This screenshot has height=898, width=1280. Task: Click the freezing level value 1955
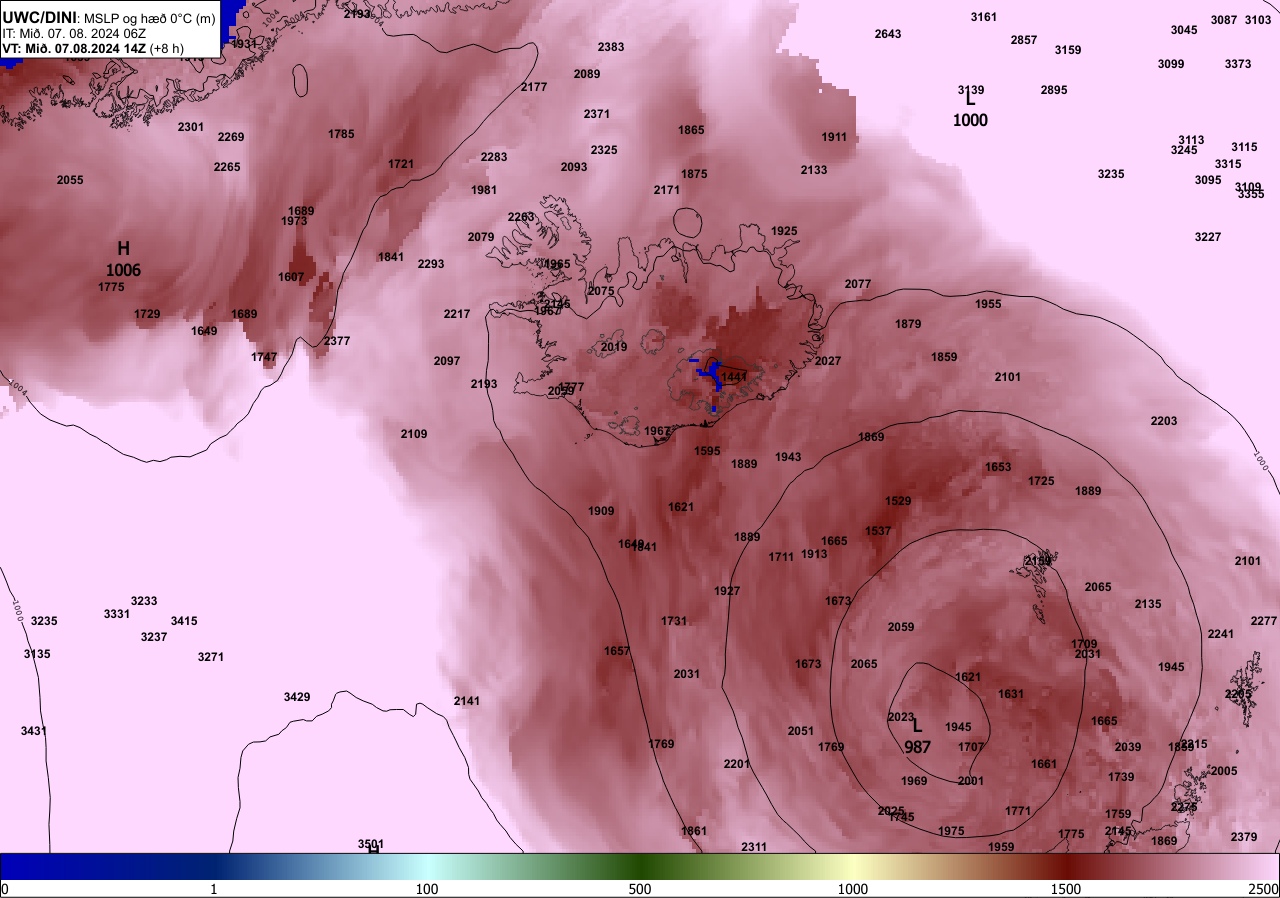(x=988, y=304)
